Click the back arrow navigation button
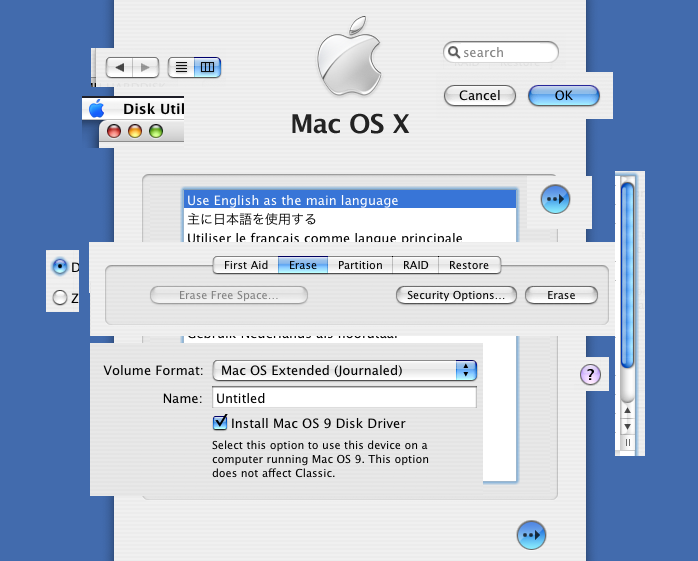This screenshot has height=561, width=698. pos(119,67)
